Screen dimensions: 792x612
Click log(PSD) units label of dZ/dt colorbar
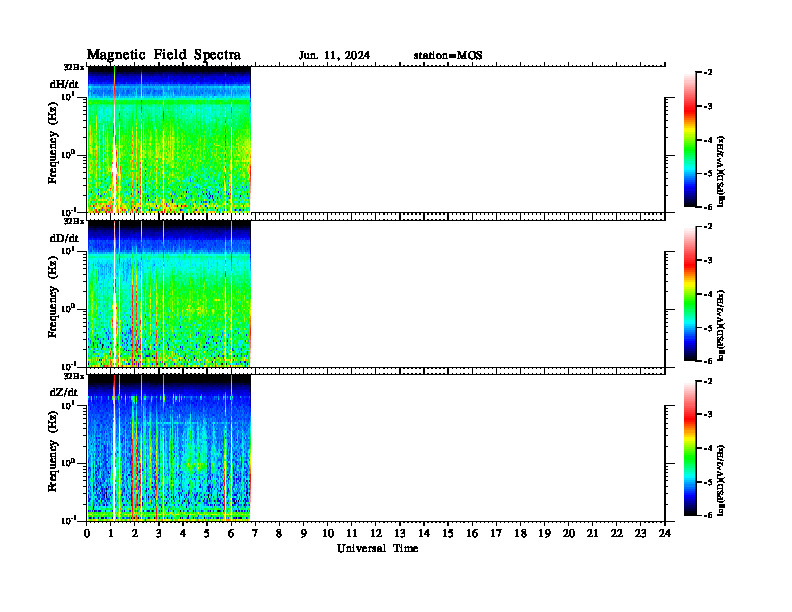pyautogui.click(x=721, y=480)
